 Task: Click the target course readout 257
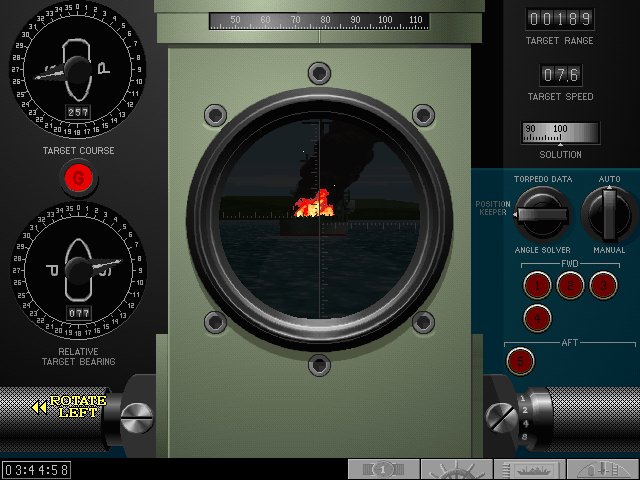click(78, 112)
